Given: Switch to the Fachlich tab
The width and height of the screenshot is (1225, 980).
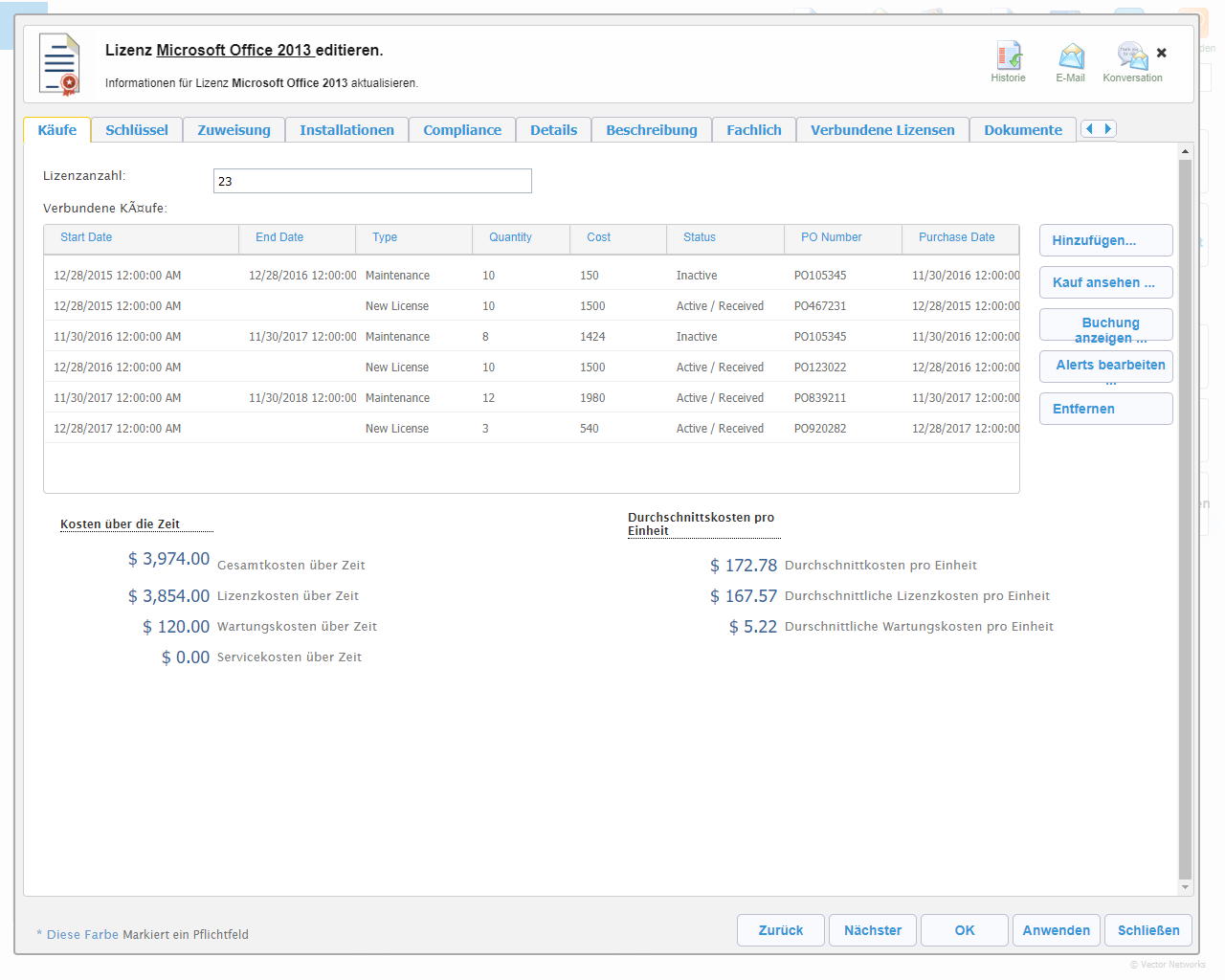Looking at the screenshot, I should click(x=754, y=130).
